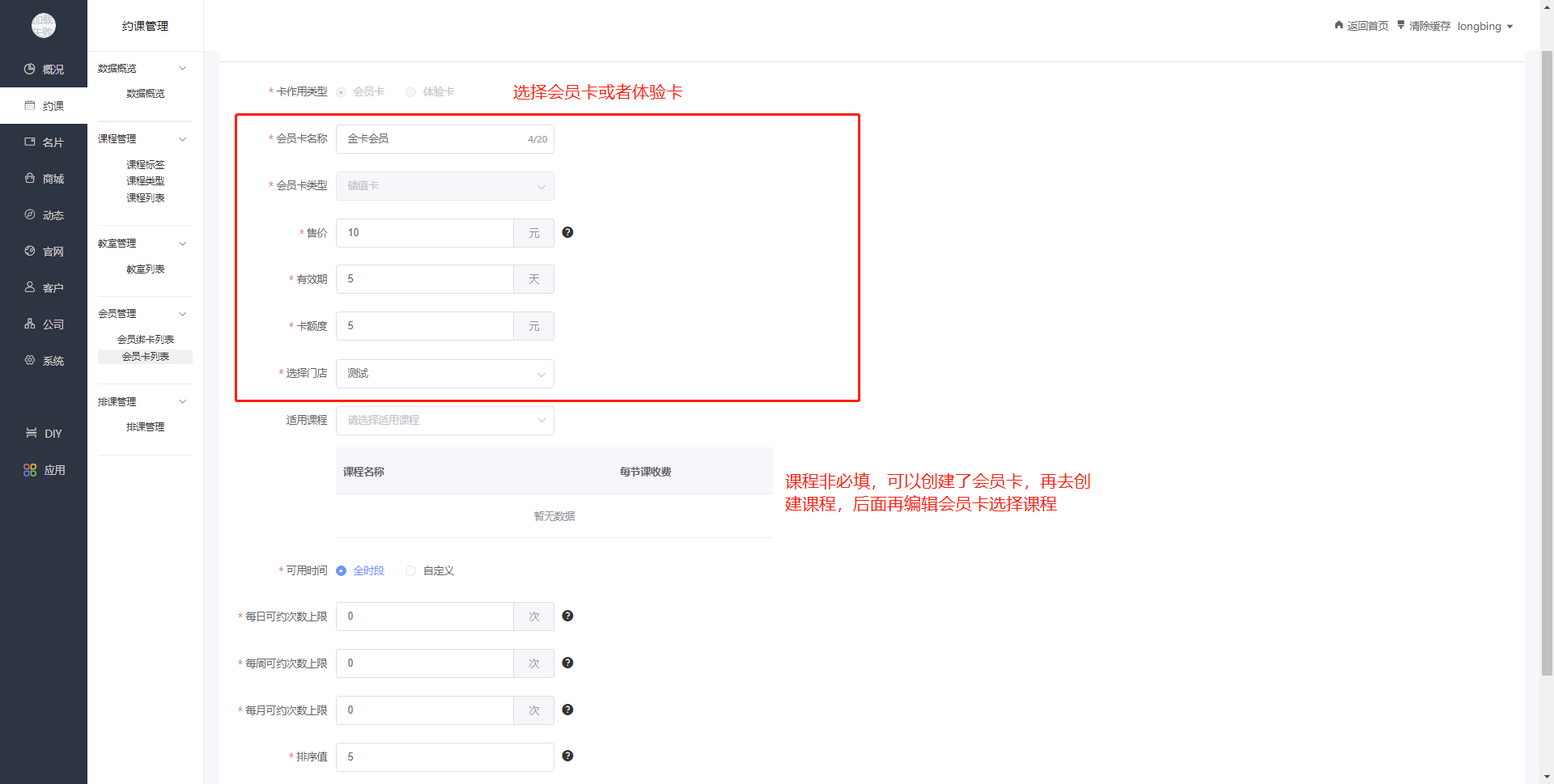Click the 有效期 days input
1554x784 pixels.
[425, 279]
